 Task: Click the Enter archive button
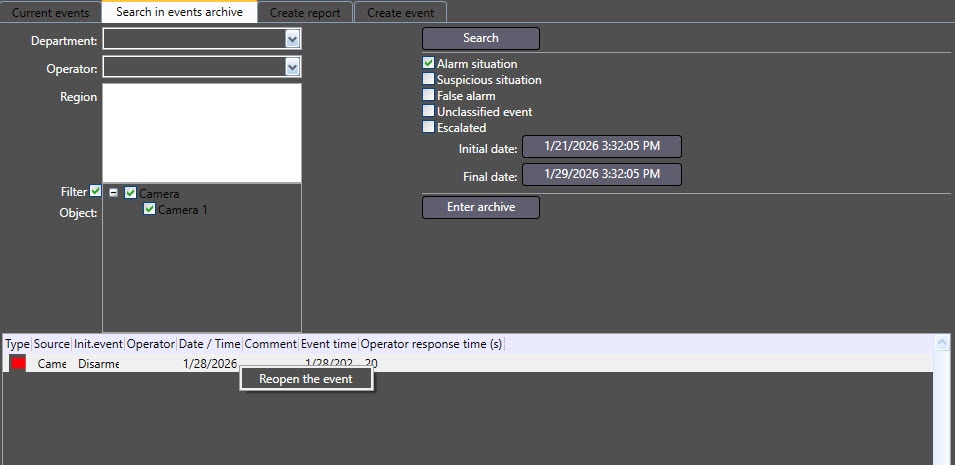(x=480, y=207)
